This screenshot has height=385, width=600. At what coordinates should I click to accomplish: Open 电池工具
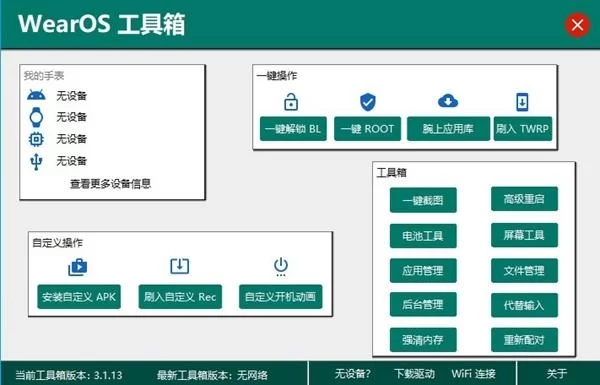click(423, 236)
